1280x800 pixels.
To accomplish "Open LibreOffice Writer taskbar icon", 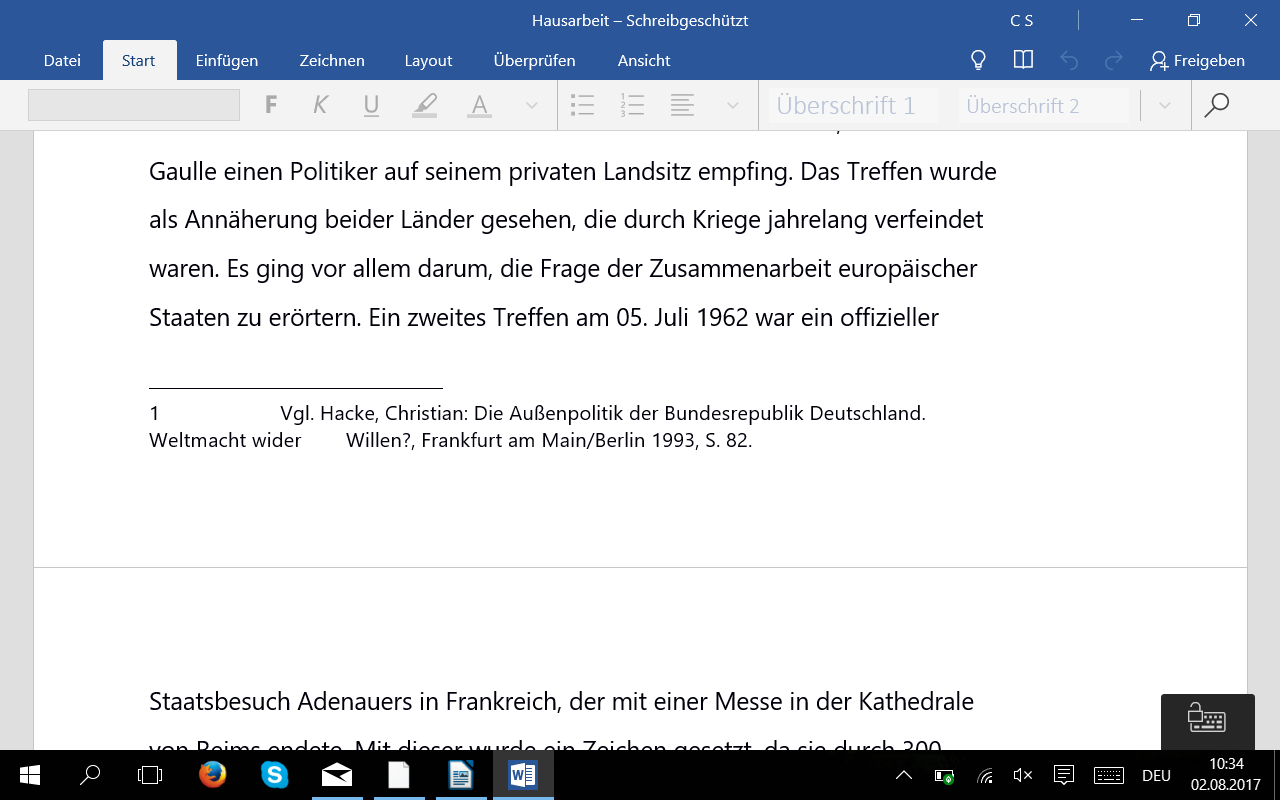I will click(460, 775).
